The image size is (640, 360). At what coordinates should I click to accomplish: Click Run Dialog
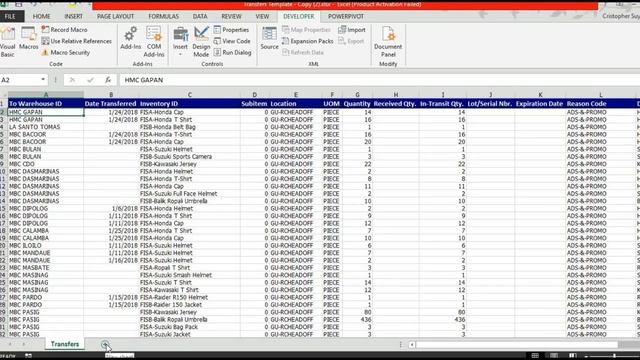tap(232, 53)
